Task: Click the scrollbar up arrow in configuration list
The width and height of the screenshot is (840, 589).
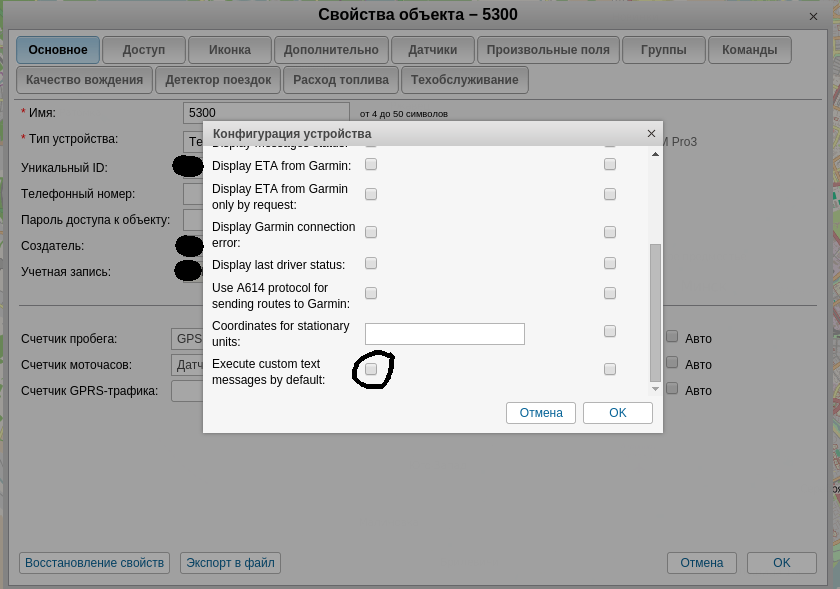Action: point(656,149)
